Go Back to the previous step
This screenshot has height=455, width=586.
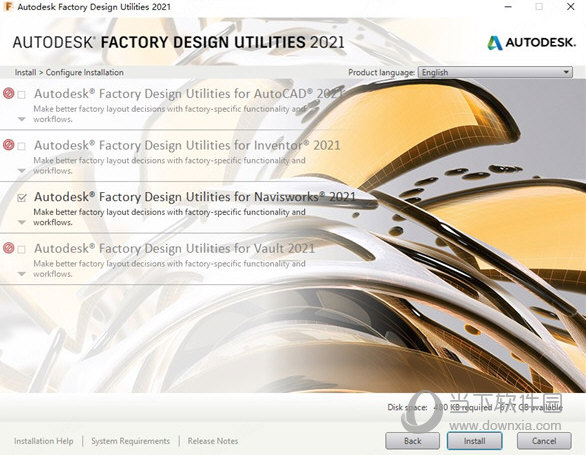tap(413, 441)
